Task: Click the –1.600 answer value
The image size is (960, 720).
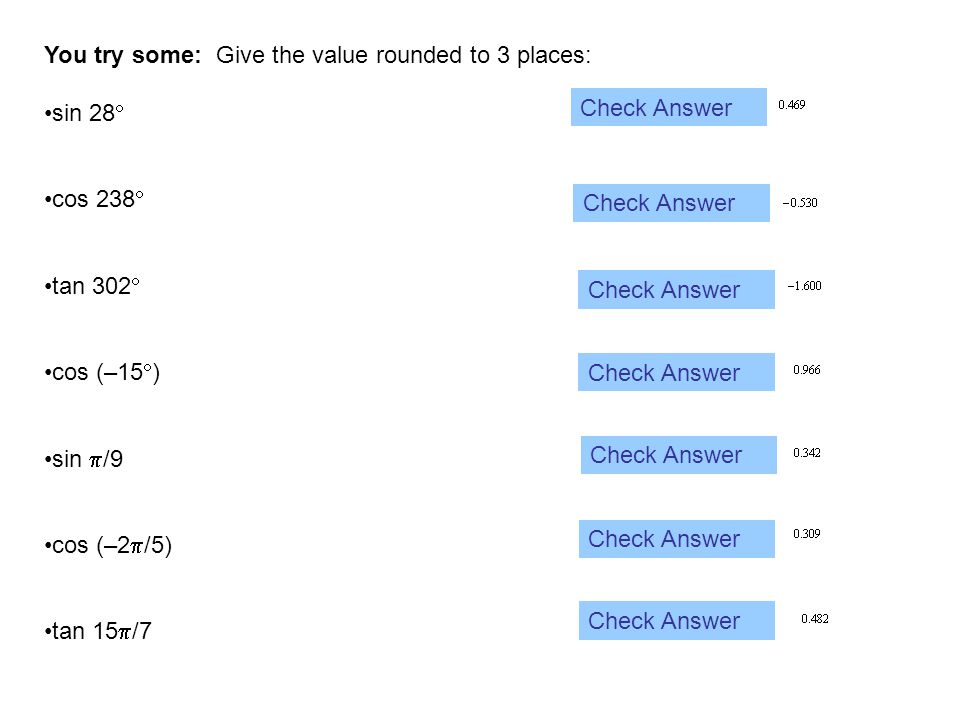Action: tap(804, 286)
